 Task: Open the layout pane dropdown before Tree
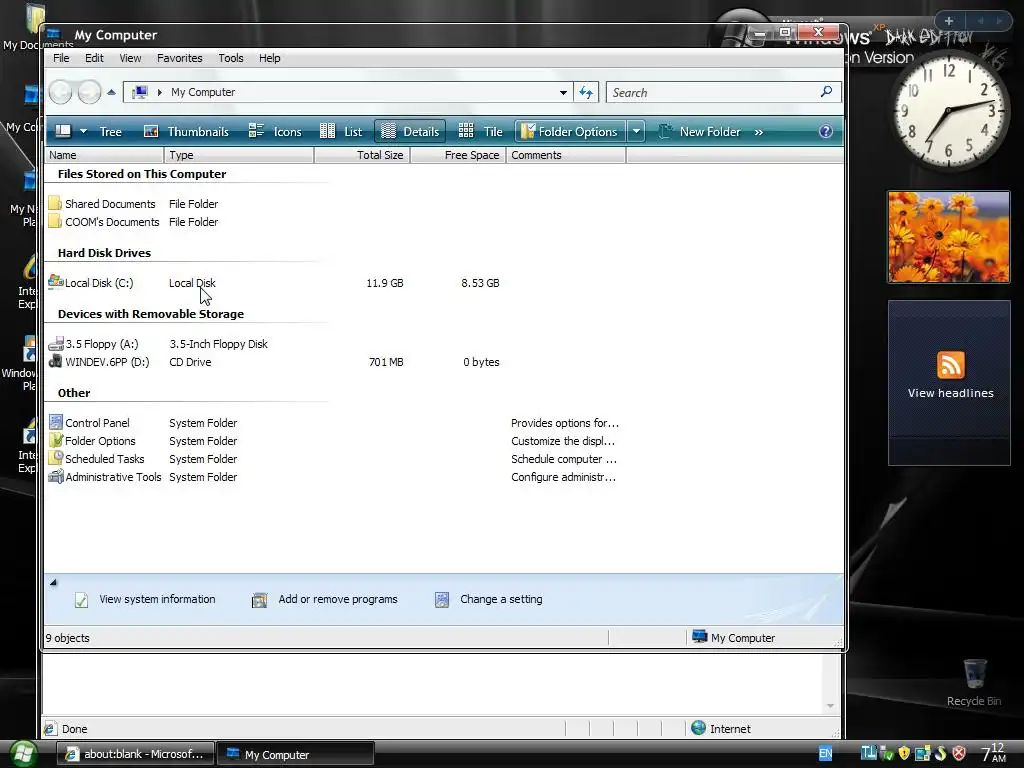pyautogui.click(x=84, y=131)
